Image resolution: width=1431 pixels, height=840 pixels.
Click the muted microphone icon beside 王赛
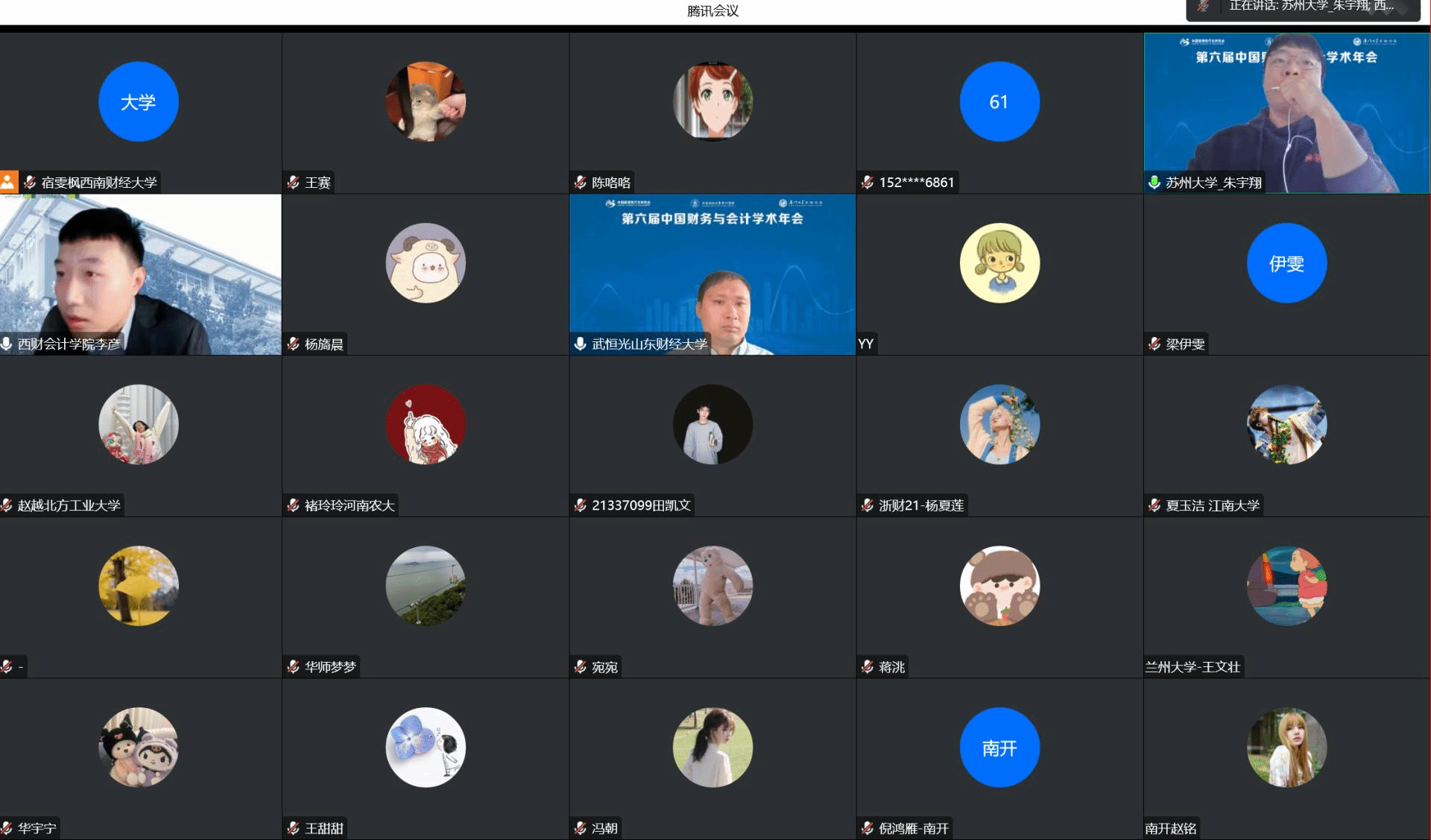pos(294,182)
